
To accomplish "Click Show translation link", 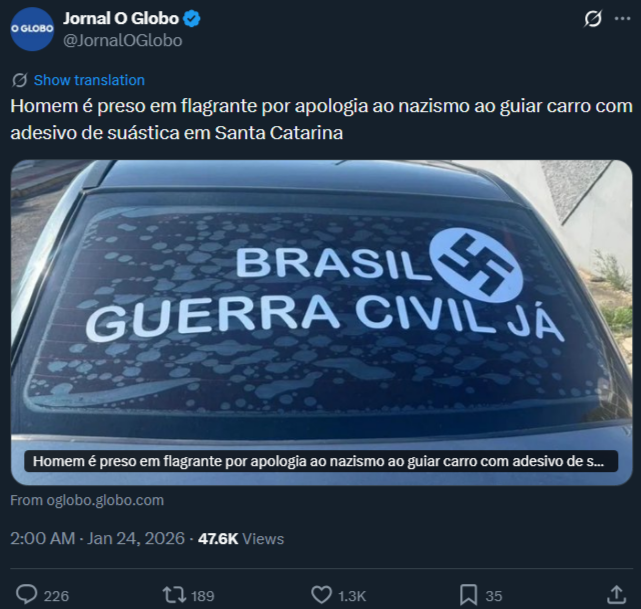I will point(89,80).
